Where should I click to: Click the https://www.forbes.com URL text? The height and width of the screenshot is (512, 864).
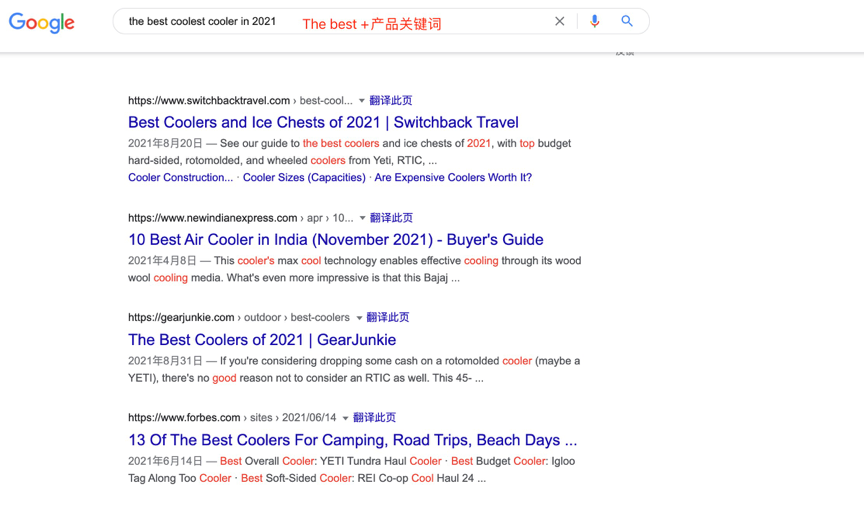coord(184,418)
